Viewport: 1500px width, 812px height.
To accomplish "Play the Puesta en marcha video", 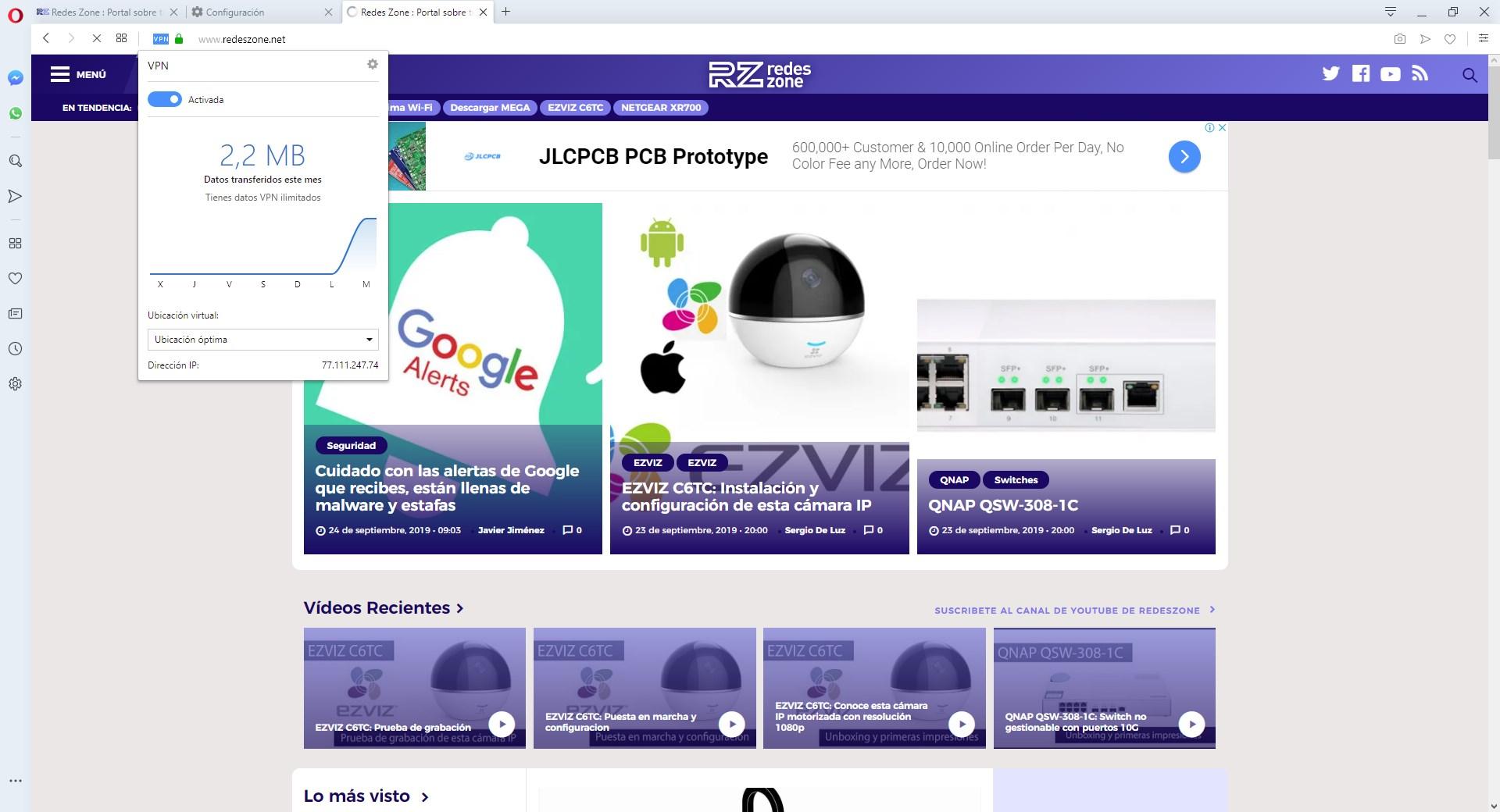I will pos(731,724).
